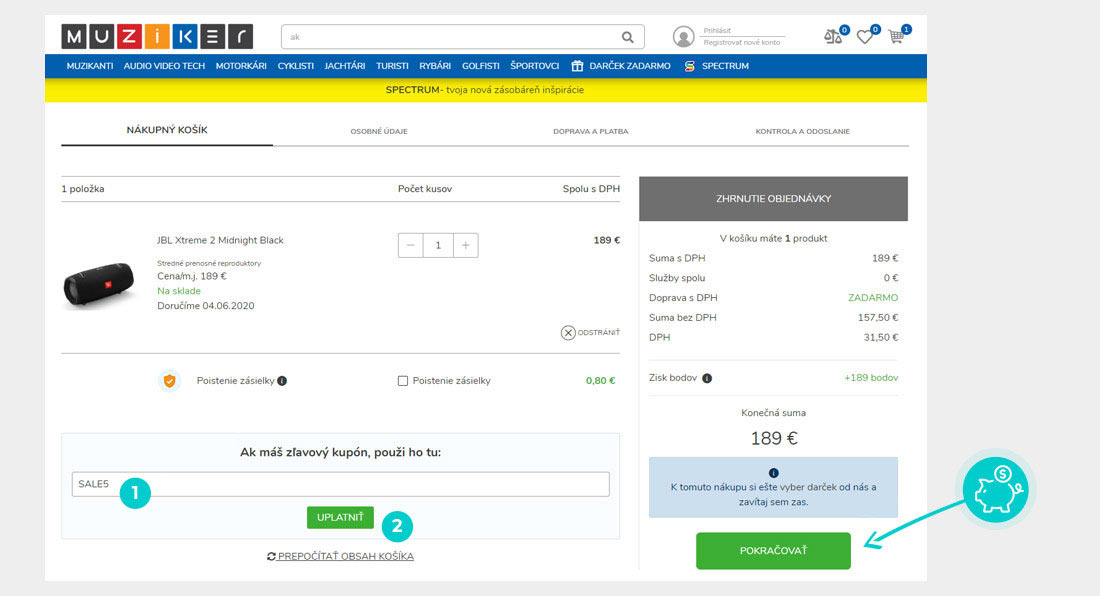Image resolution: width=1100 pixels, height=596 pixels.
Task: Click the remove item X icon
Action: [568, 332]
